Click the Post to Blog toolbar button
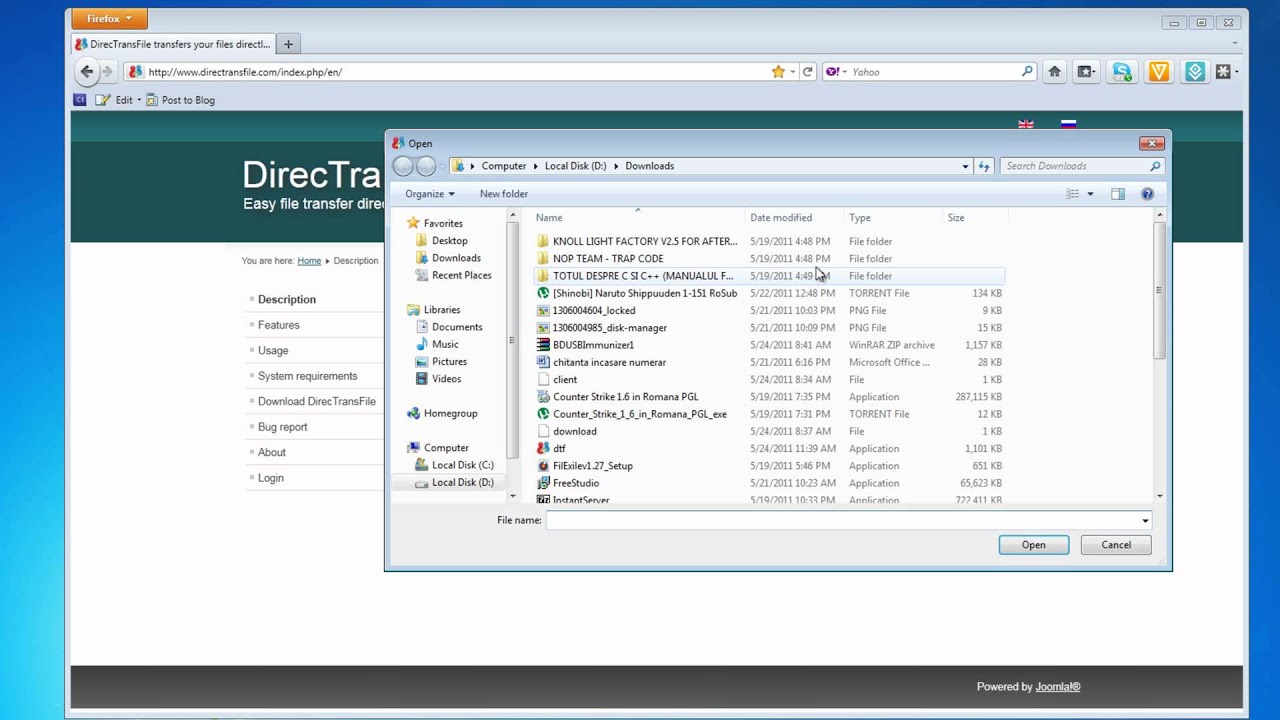Image resolution: width=1280 pixels, height=720 pixels. tap(180, 100)
